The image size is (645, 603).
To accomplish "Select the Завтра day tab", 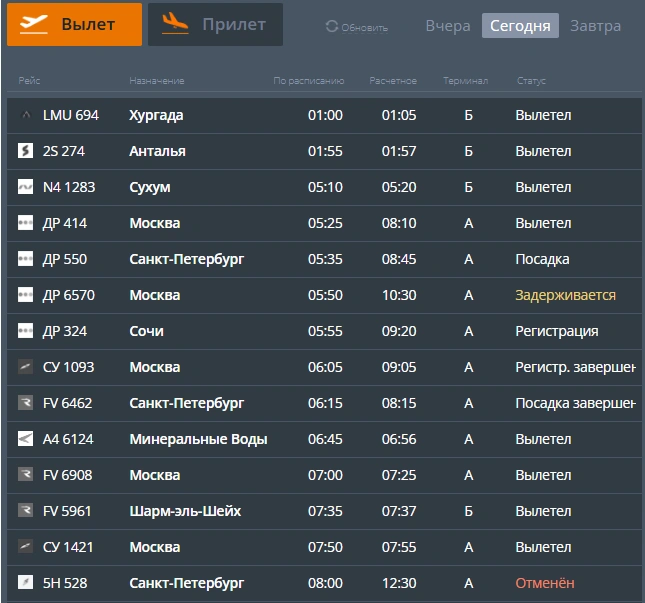I will (595, 26).
